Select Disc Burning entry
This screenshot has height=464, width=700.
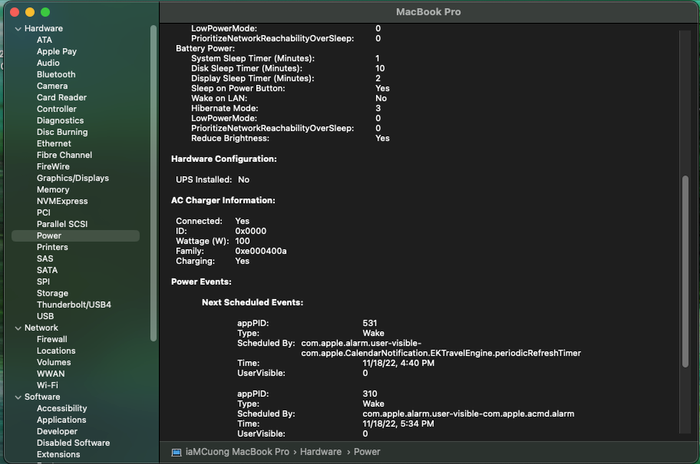point(62,132)
